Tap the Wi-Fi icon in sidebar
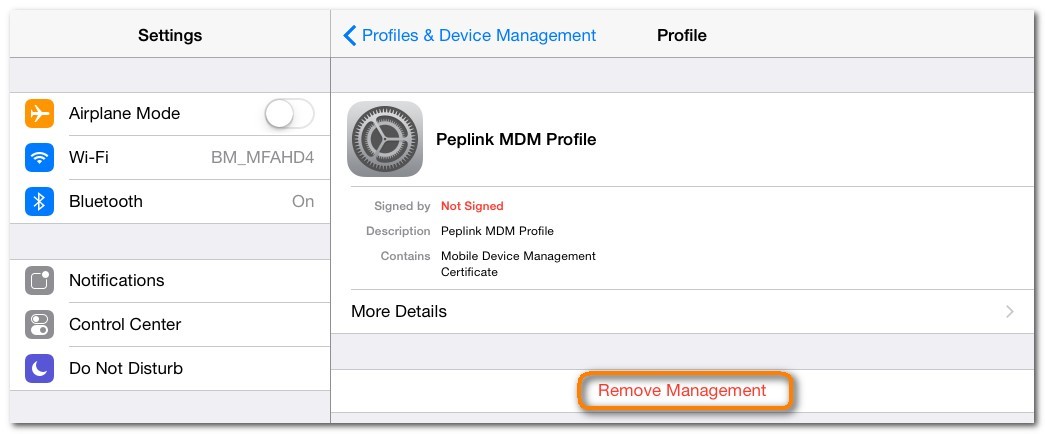 coord(39,158)
